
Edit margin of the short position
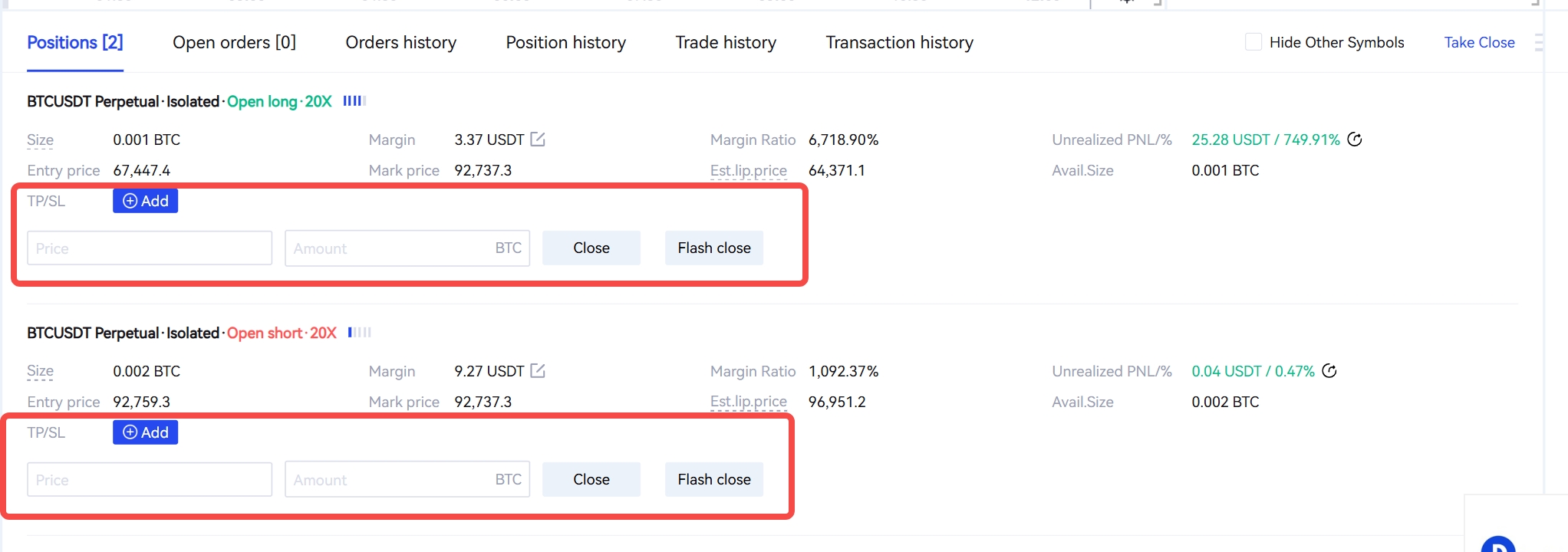click(x=538, y=371)
